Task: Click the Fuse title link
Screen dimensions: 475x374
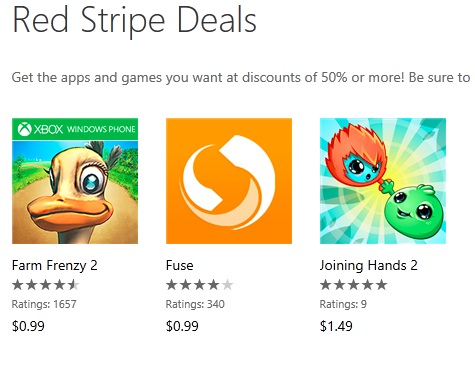Action: tap(180, 266)
